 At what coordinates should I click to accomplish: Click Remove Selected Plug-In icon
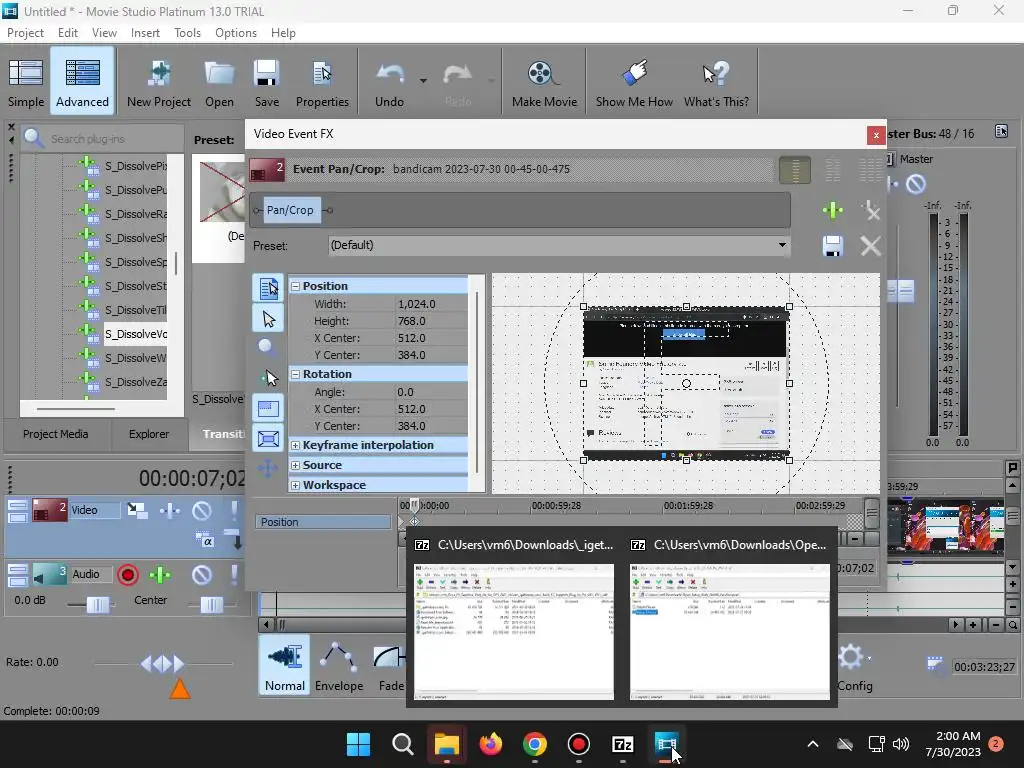click(x=871, y=210)
